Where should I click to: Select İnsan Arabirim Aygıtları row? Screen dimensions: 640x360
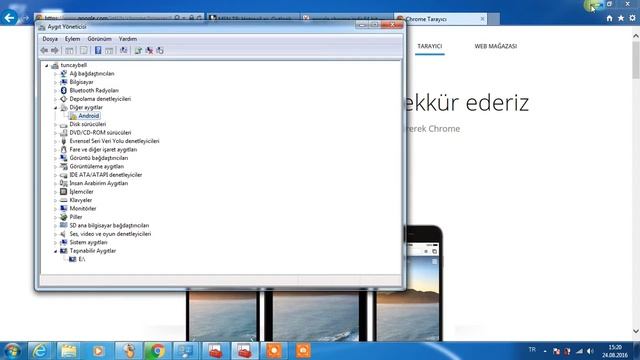pyautogui.click(x=99, y=183)
